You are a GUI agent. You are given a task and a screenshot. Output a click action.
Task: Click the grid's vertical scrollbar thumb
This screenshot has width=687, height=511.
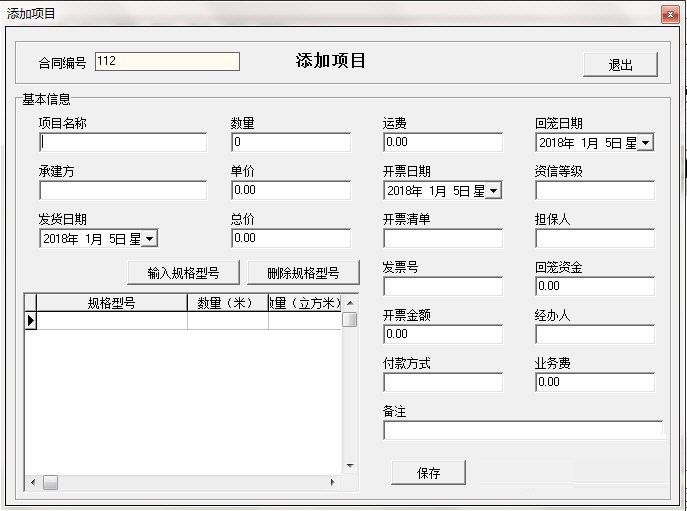tap(350, 319)
